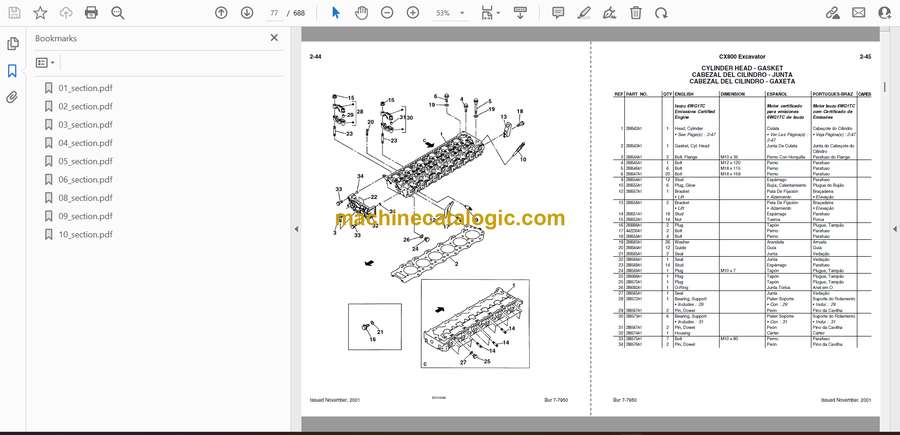The width and height of the screenshot is (900, 435).
Task: Open bookmark 03_section.pdf
Action: [85, 125]
